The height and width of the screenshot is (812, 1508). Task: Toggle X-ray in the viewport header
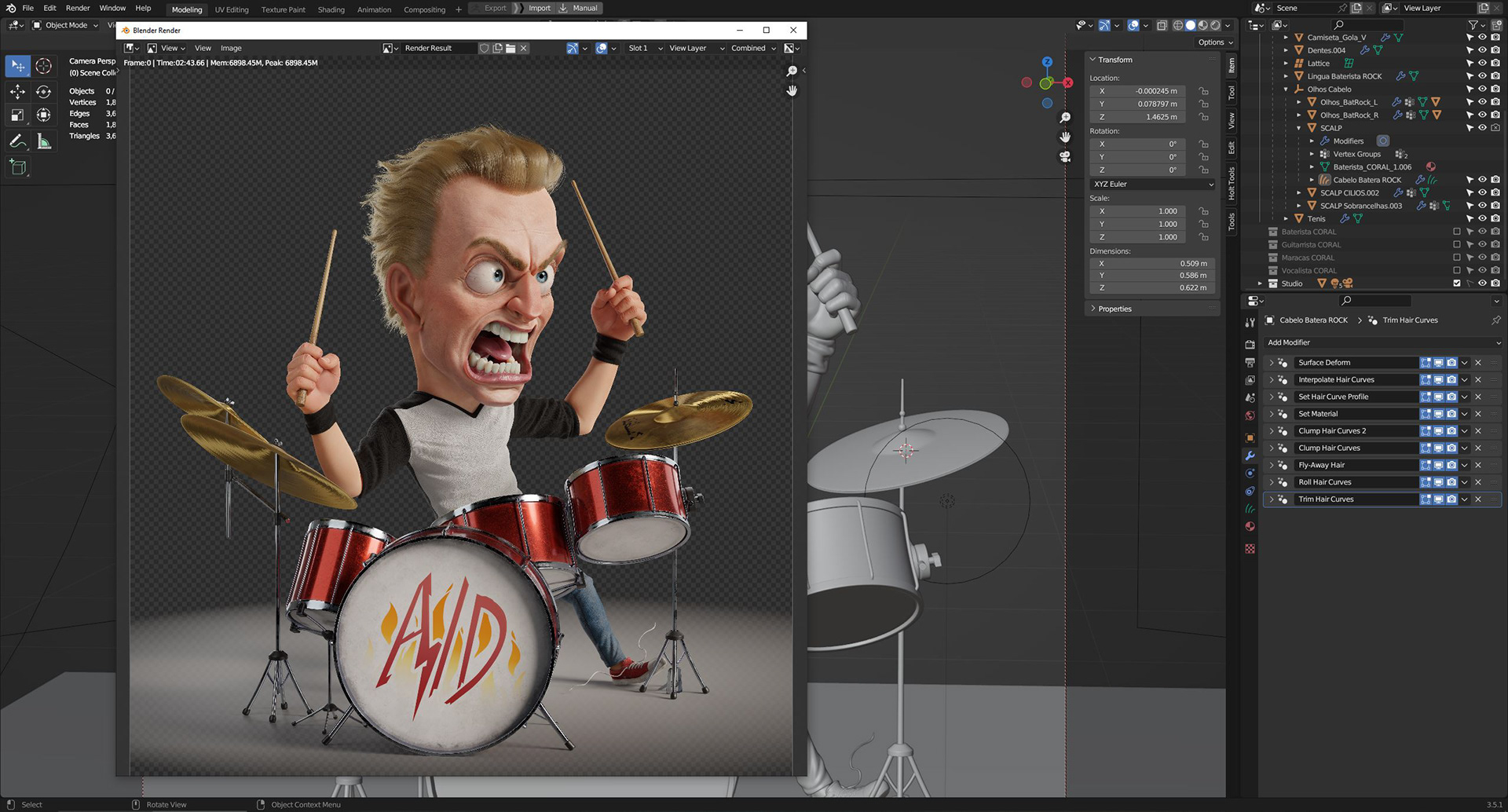(x=1162, y=25)
